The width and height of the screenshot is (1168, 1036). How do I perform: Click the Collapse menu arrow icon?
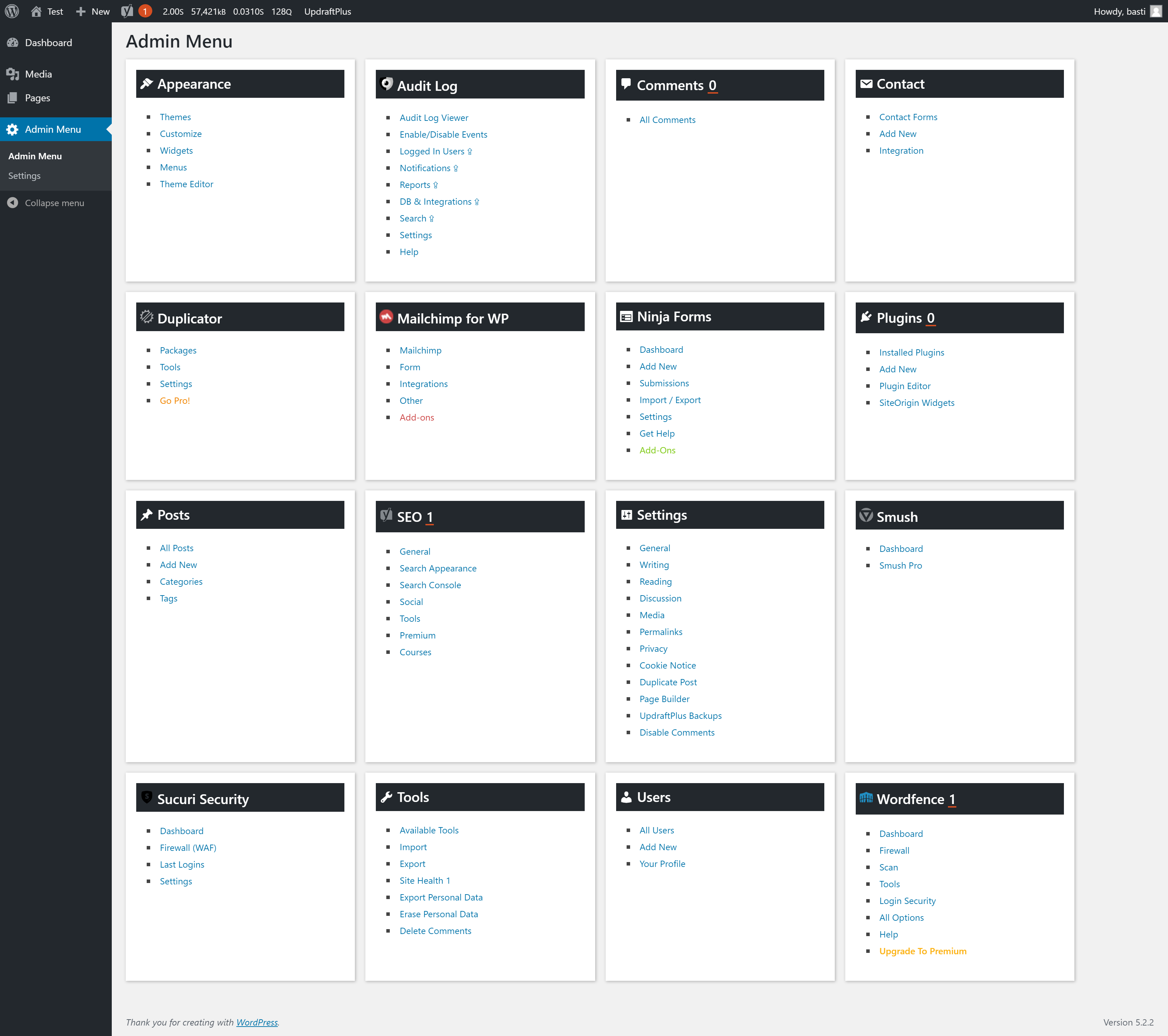(13, 203)
